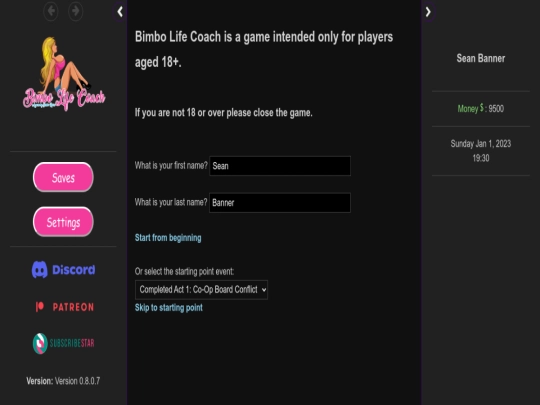Visit the SubscribeStar page link
The width and height of the screenshot is (540, 405).
(x=63, y=343)
